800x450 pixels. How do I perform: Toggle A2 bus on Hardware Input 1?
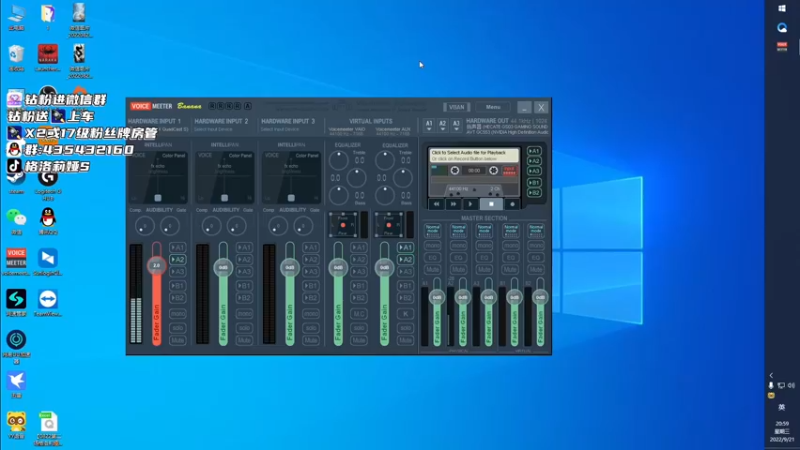tap(178, 260)
